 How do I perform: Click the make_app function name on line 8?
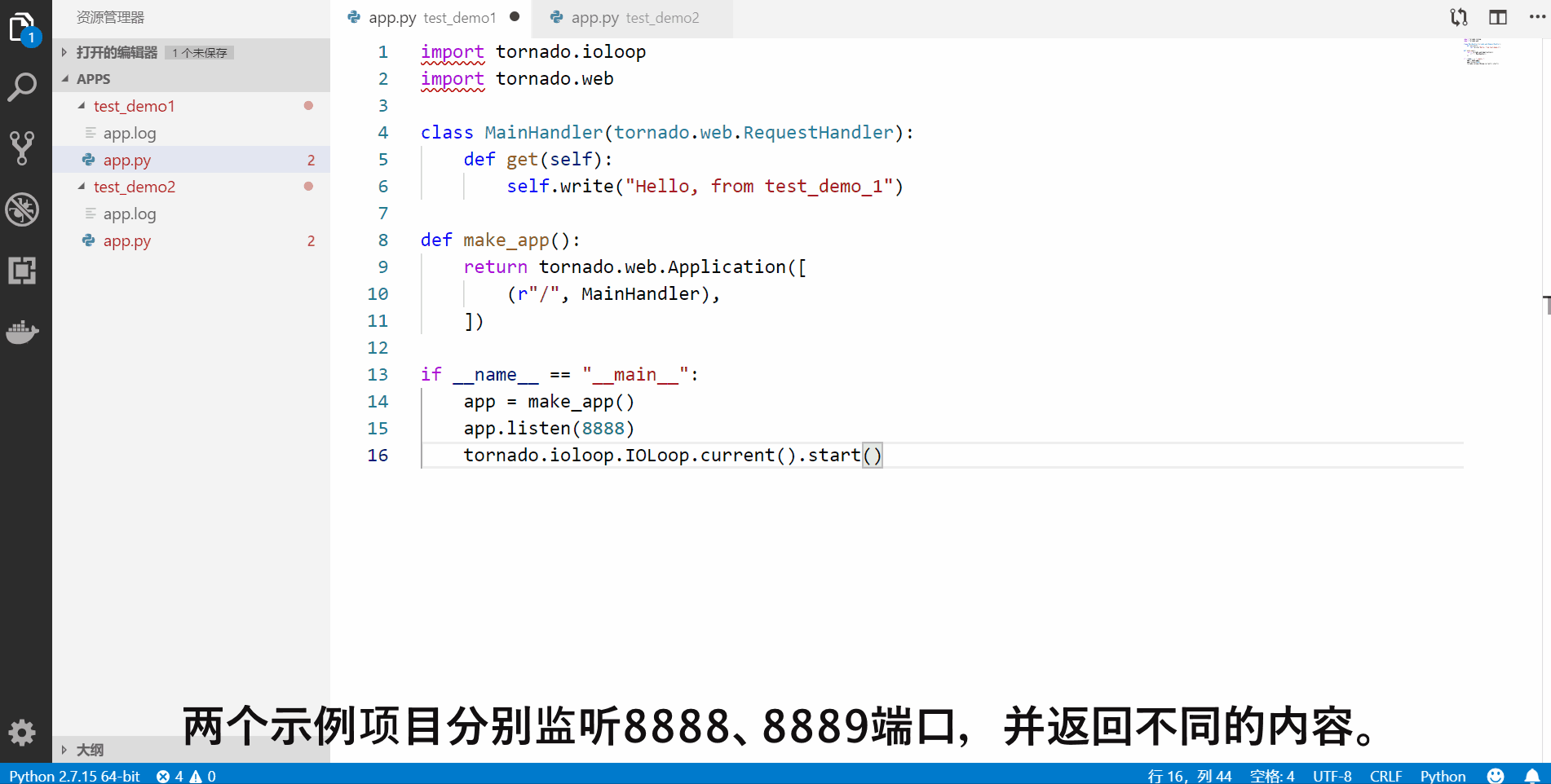click(506, 240)
